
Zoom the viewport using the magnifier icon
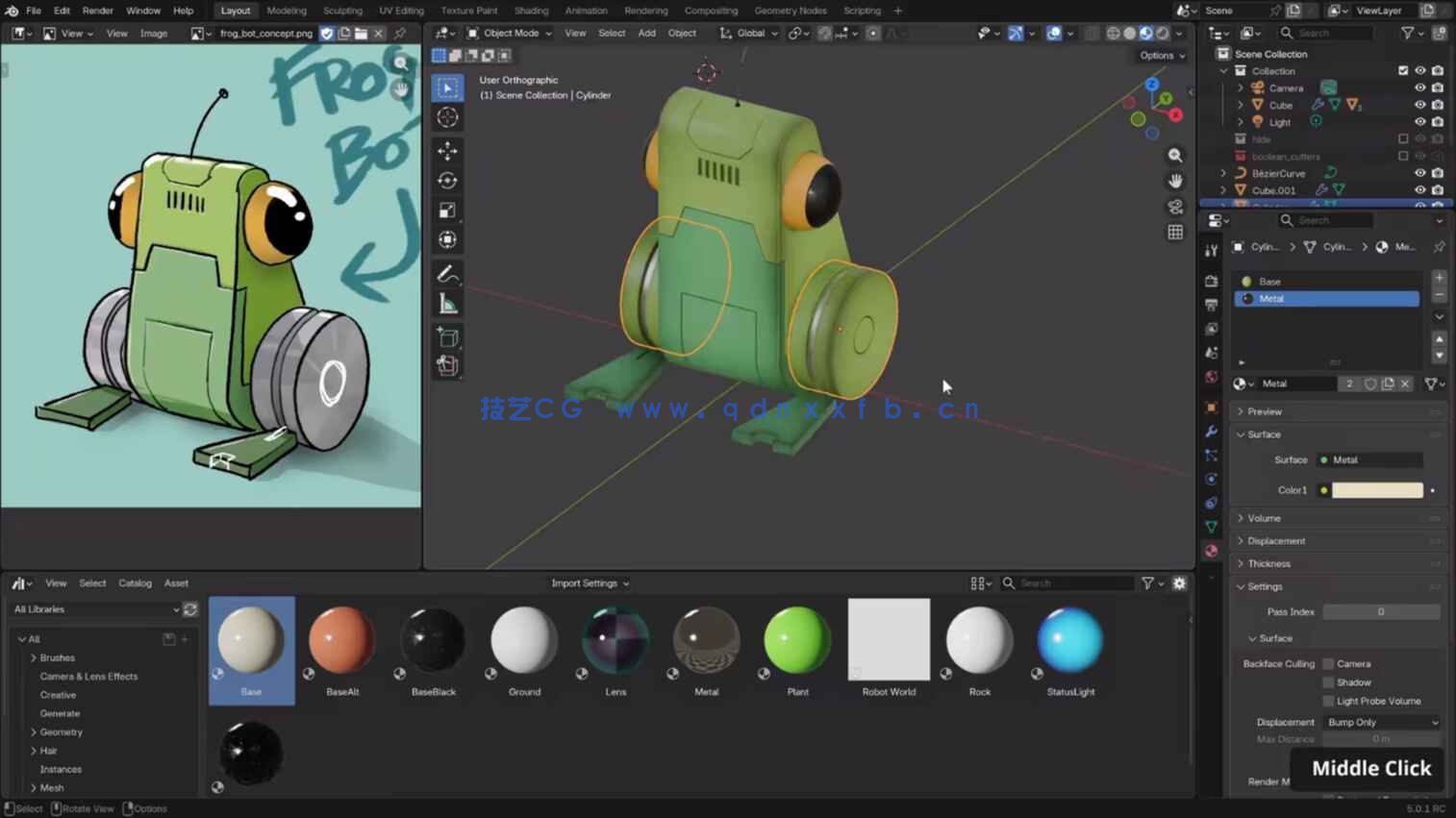point(1174,155)
